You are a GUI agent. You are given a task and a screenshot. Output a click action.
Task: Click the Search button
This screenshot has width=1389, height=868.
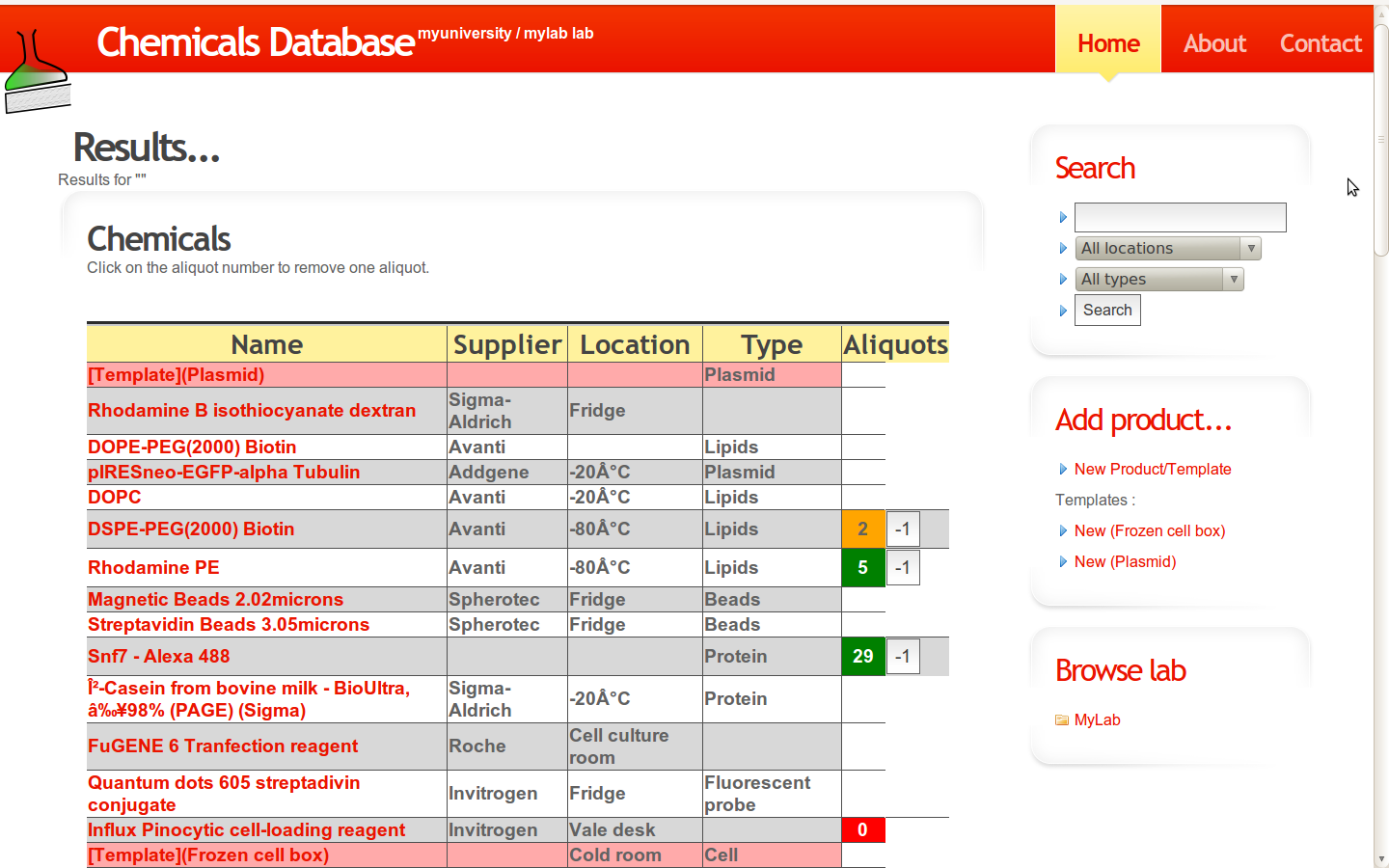coord(1107,310)
